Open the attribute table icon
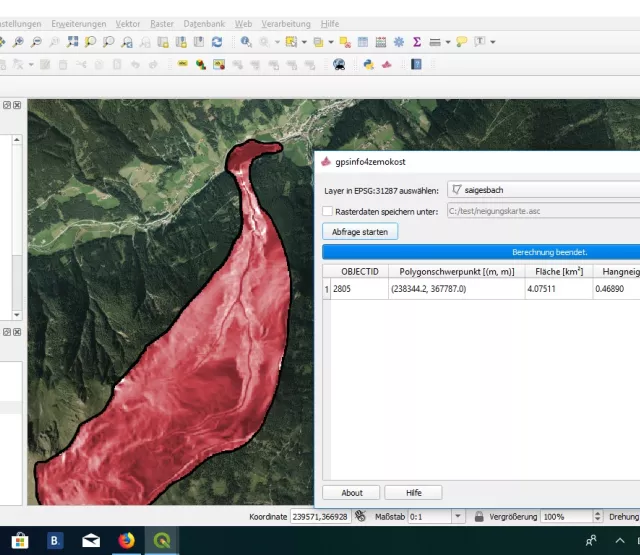Image resolution: width=640 pixels, height=555 pixels. click(x=362, y=42)
